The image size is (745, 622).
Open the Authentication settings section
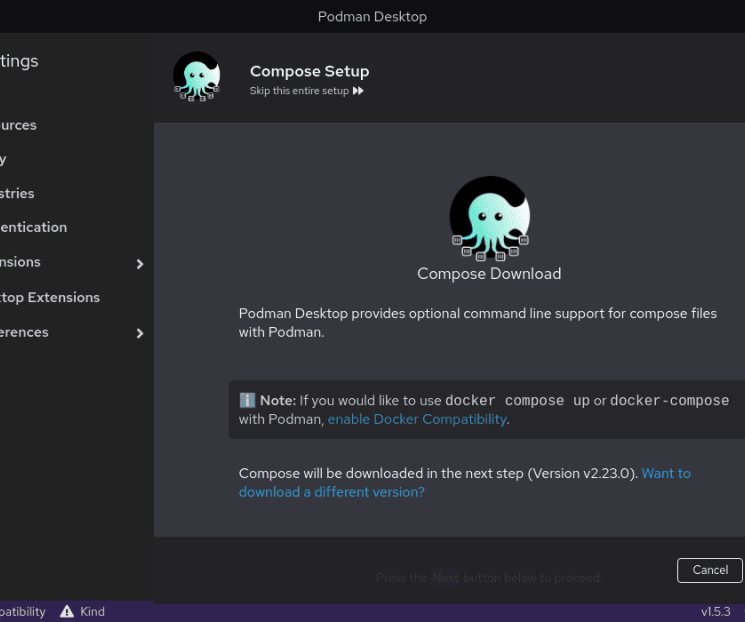33,227
